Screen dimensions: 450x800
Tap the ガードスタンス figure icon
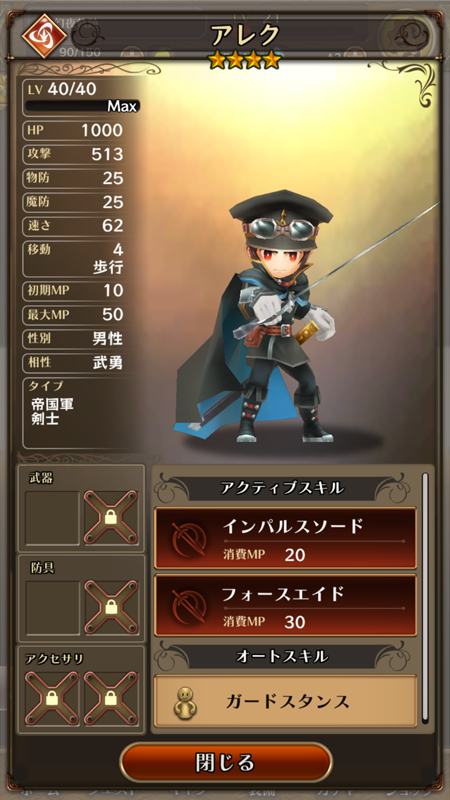(182, 702)
